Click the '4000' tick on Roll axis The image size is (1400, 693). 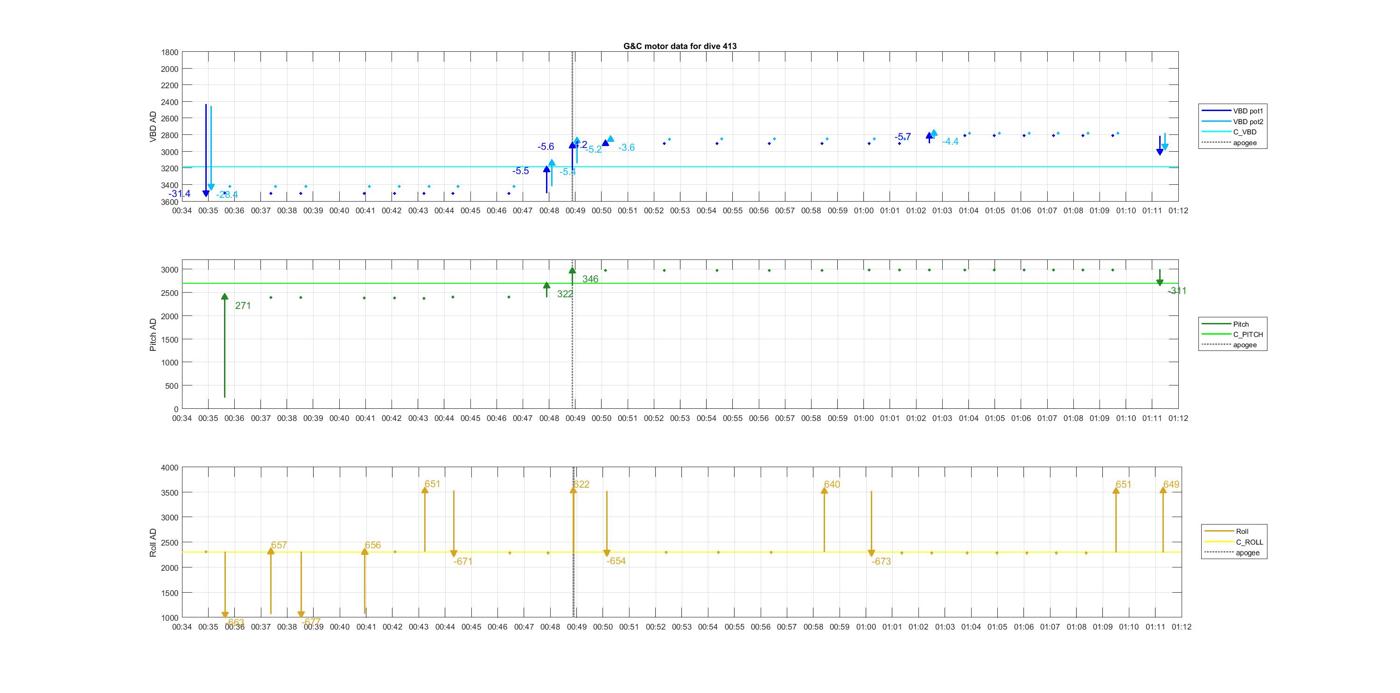pyautogui.click(x=170, y=468)
